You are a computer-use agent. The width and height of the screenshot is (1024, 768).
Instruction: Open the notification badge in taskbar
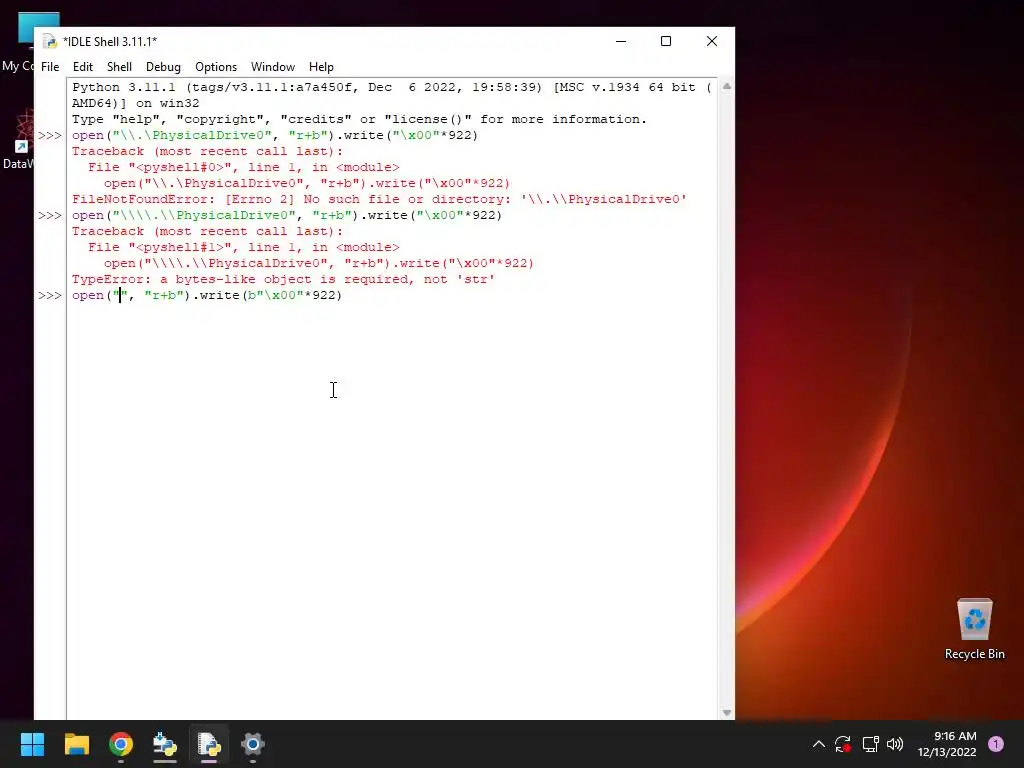tap(996, 744)
